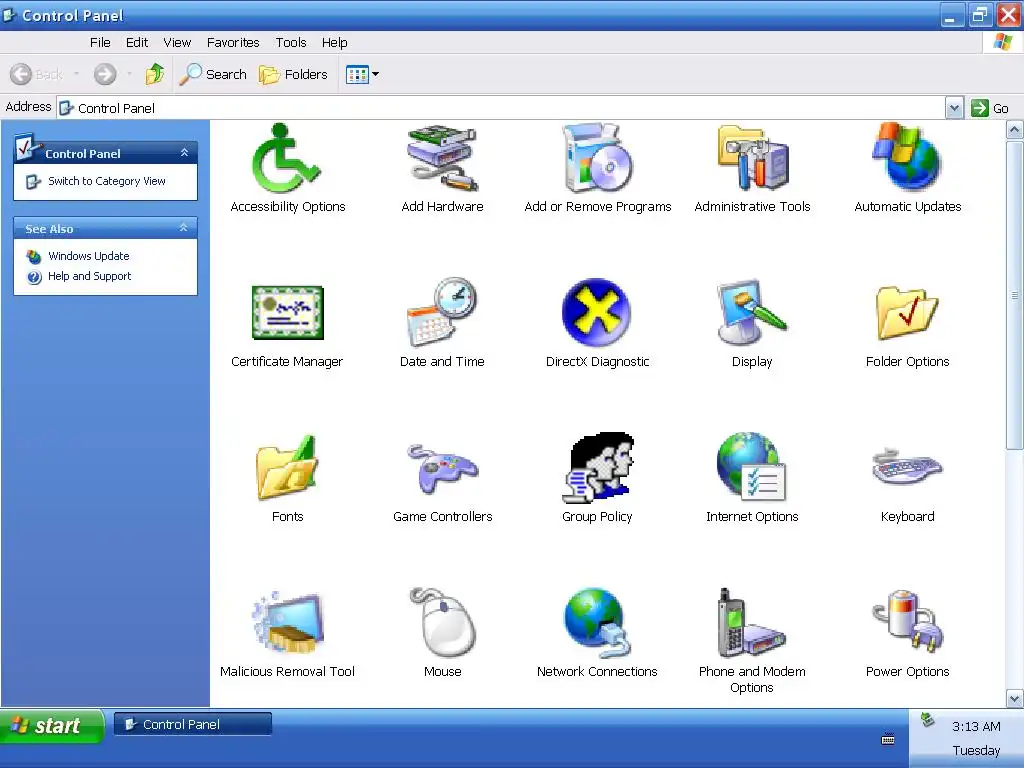Screen dimensions: 1024x768
Task: Open Date and Time icon
Action: [442, 313]
